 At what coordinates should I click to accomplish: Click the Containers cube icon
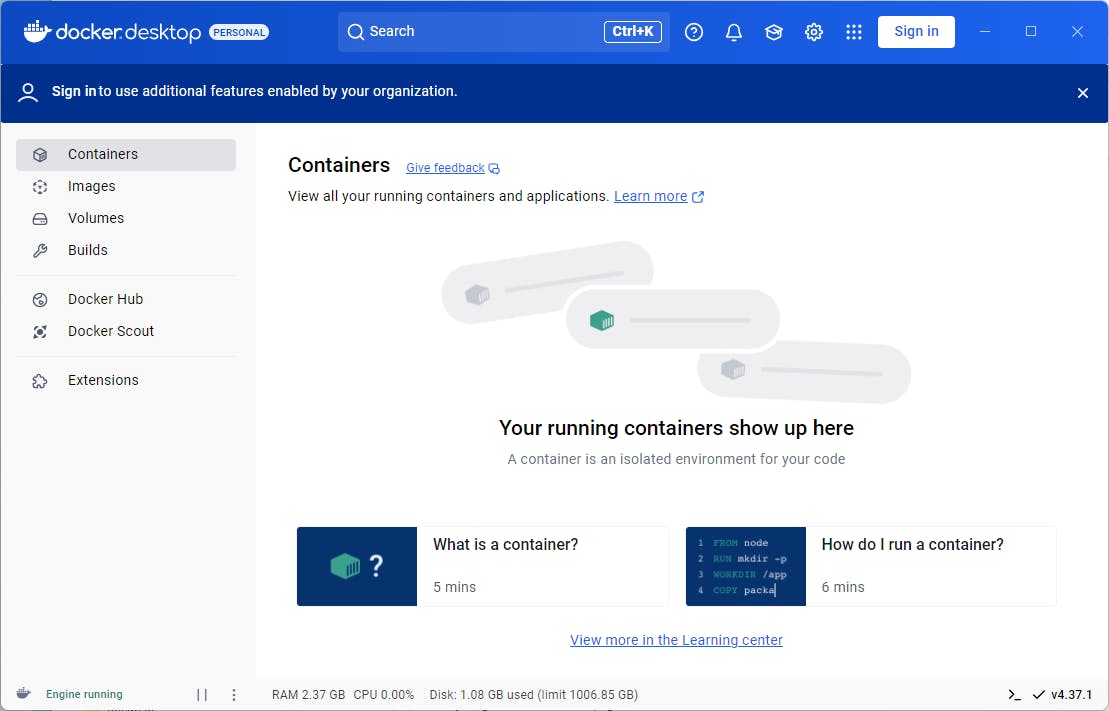point(40,154)
